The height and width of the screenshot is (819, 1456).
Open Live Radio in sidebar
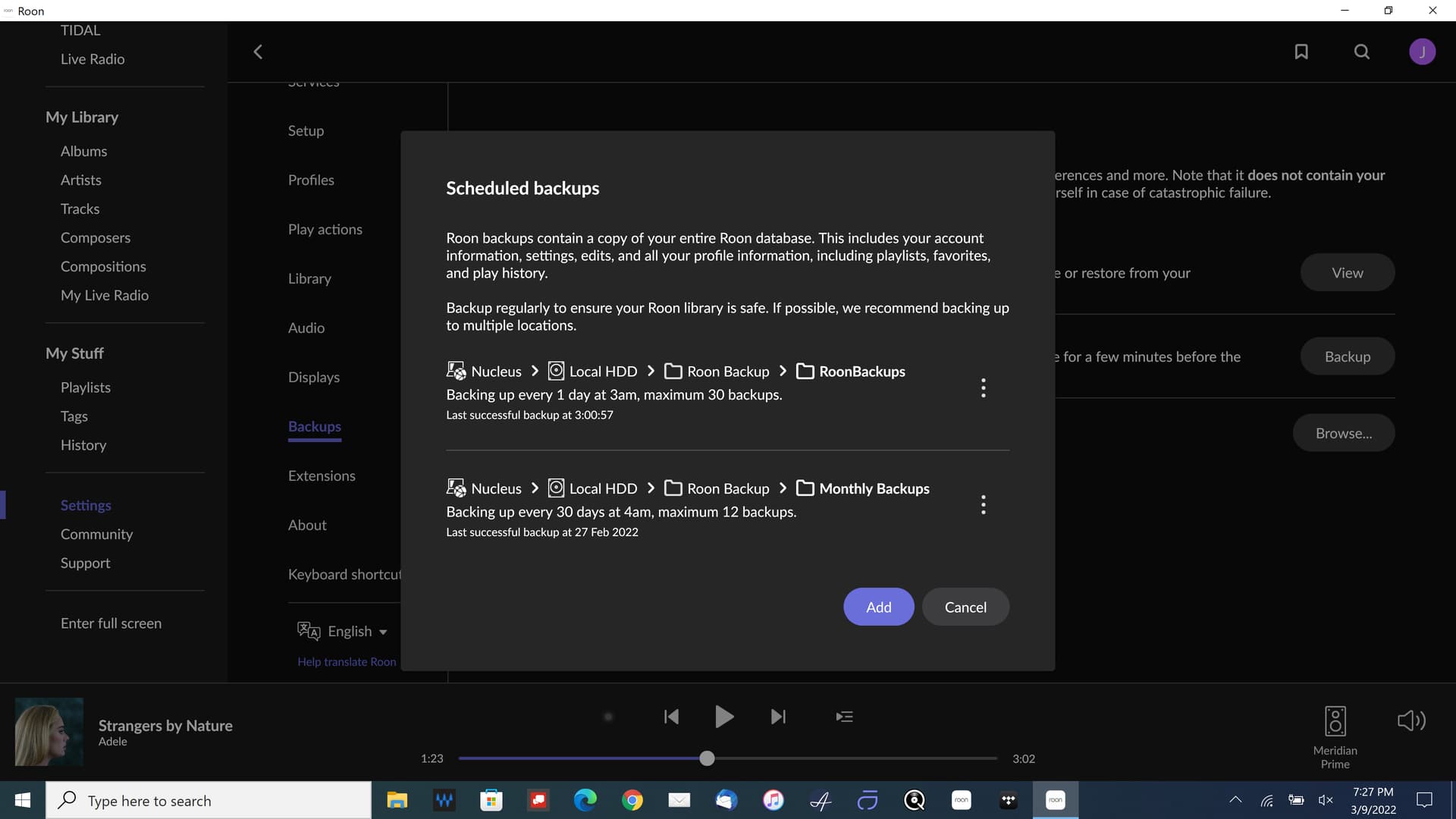93,58
